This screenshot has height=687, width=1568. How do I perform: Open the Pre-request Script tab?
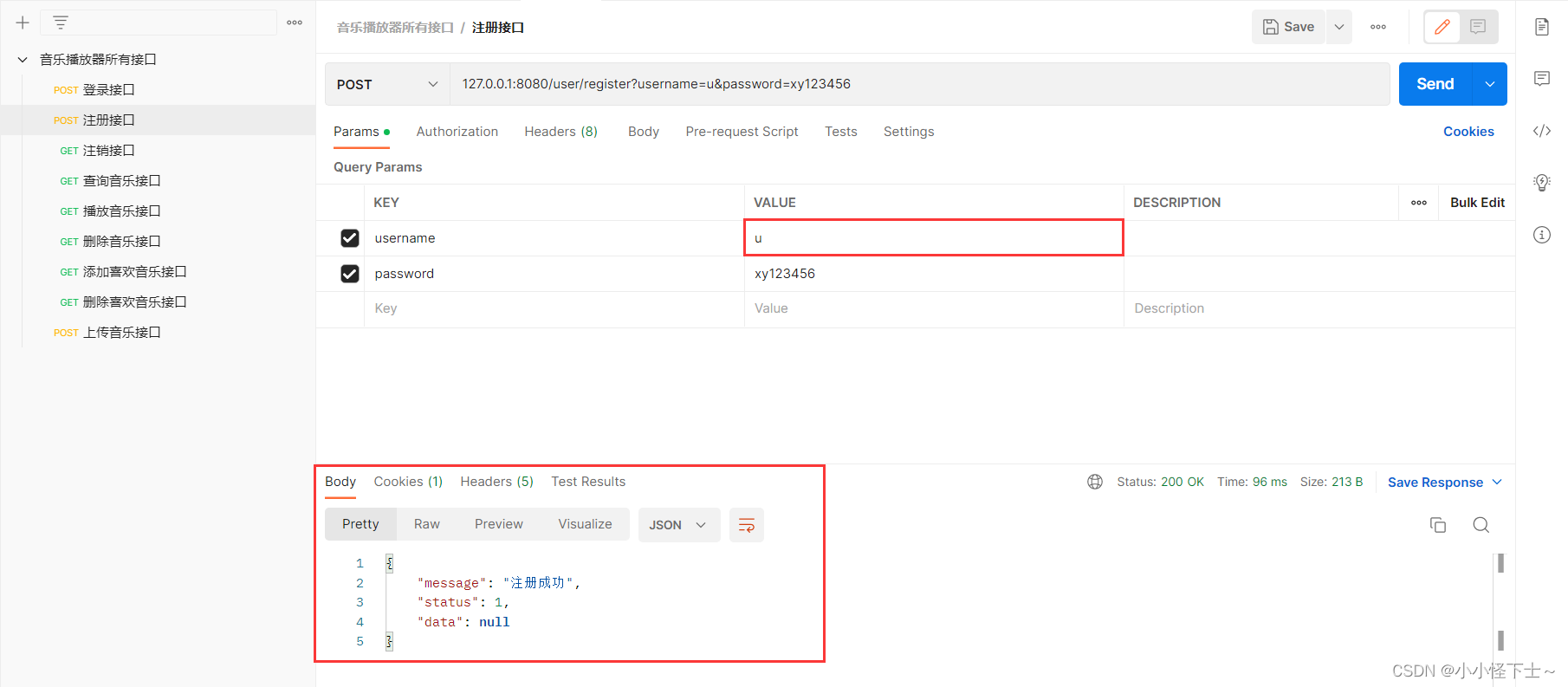742,132
